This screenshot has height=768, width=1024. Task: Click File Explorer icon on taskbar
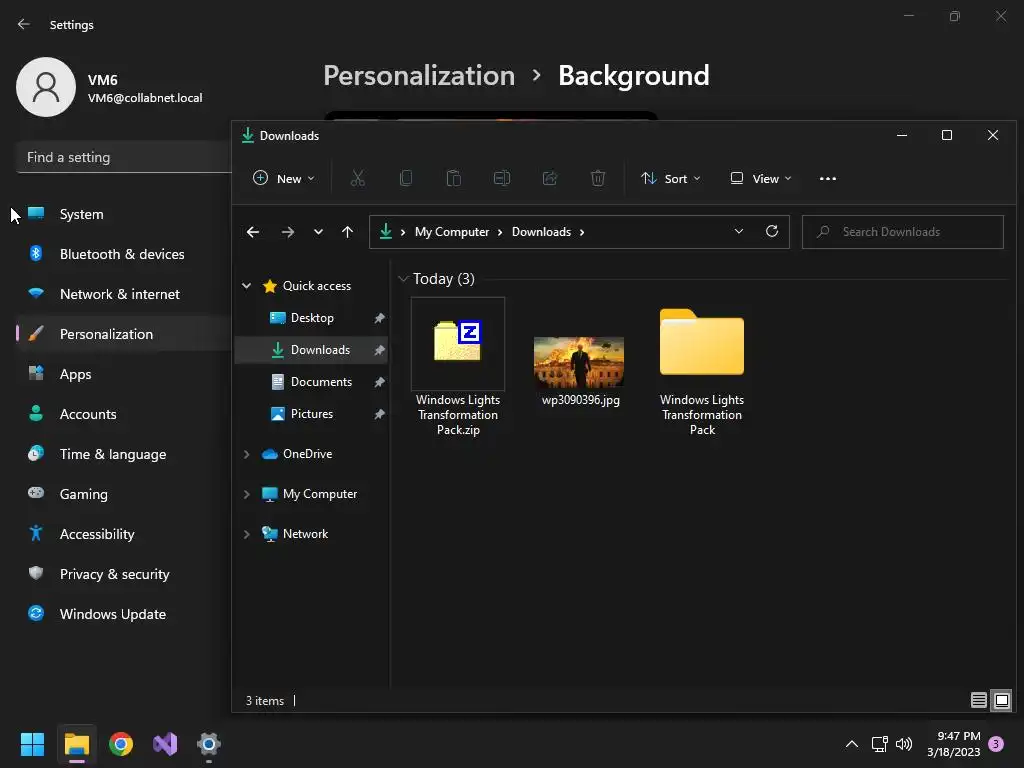coord(76,744)
